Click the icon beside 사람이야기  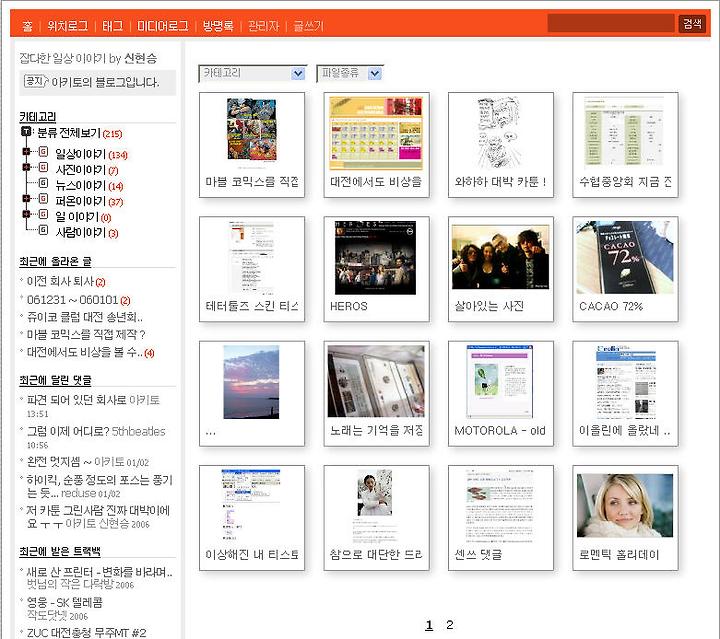point(43,230)
